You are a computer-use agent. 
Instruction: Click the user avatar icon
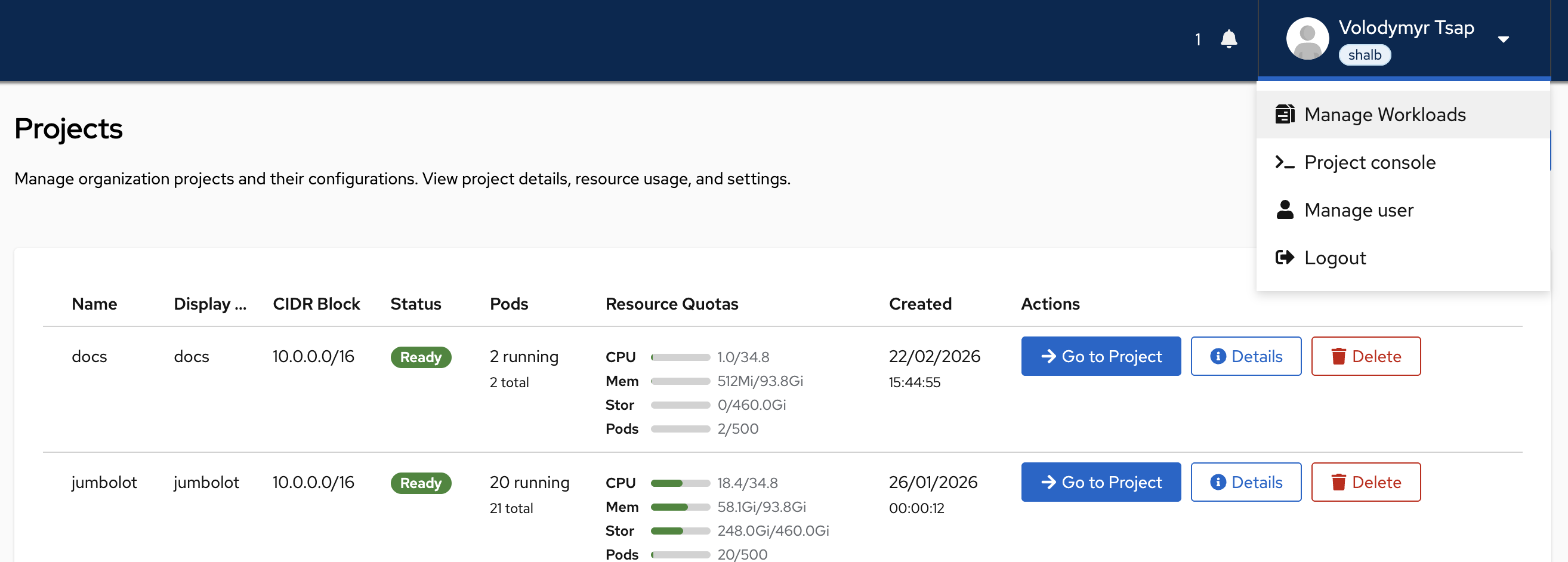point(1306,39)
